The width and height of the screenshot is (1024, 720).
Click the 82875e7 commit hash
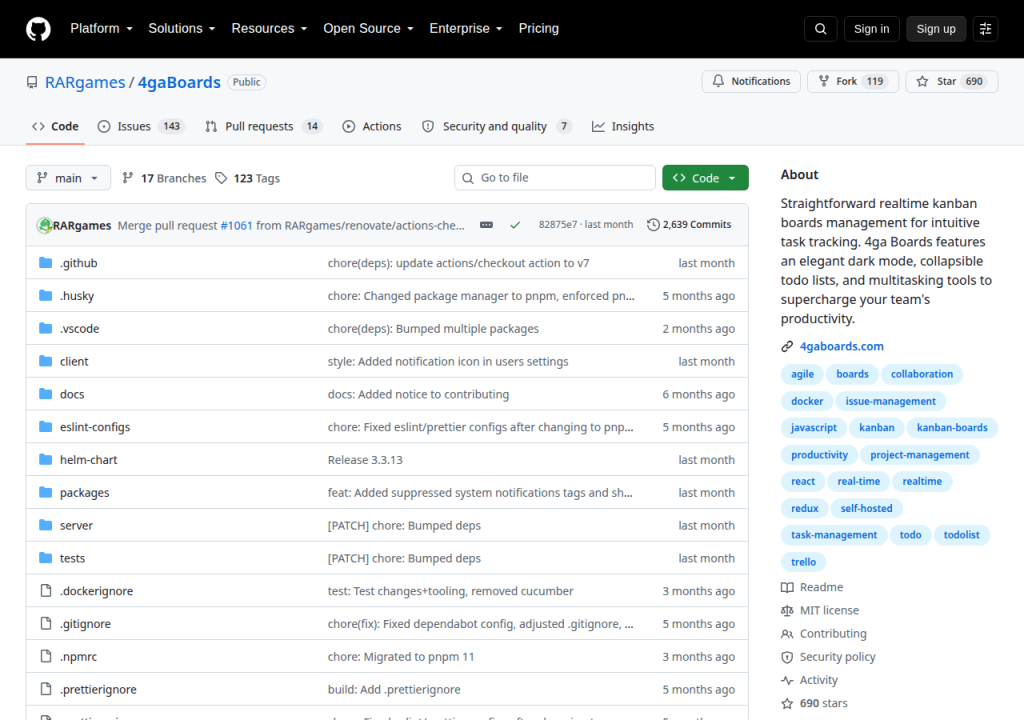pos(558,225)
